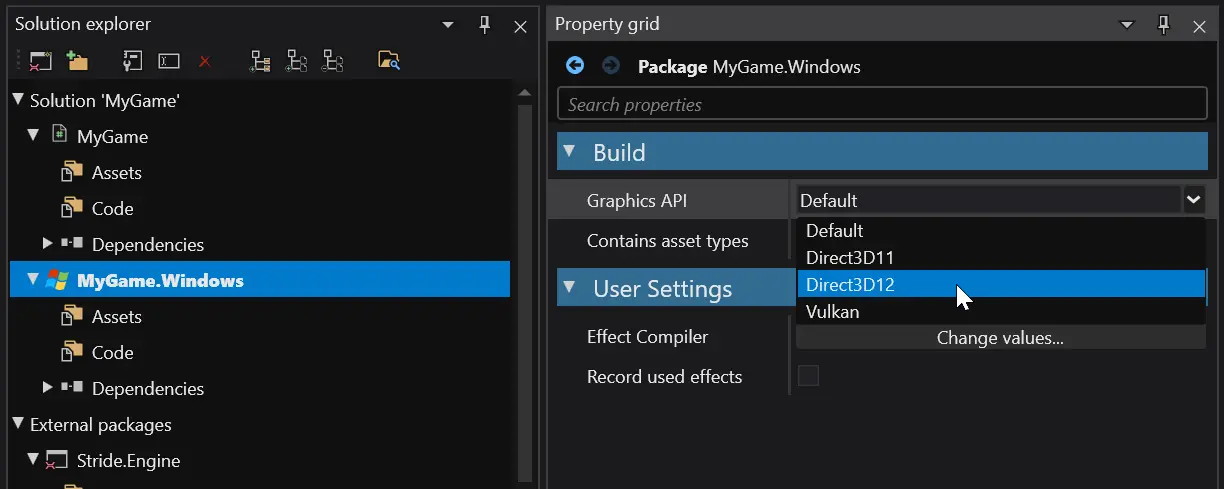Pin the Property grid panel
Screen dimensions: 1224x489
coord(1163,24)
